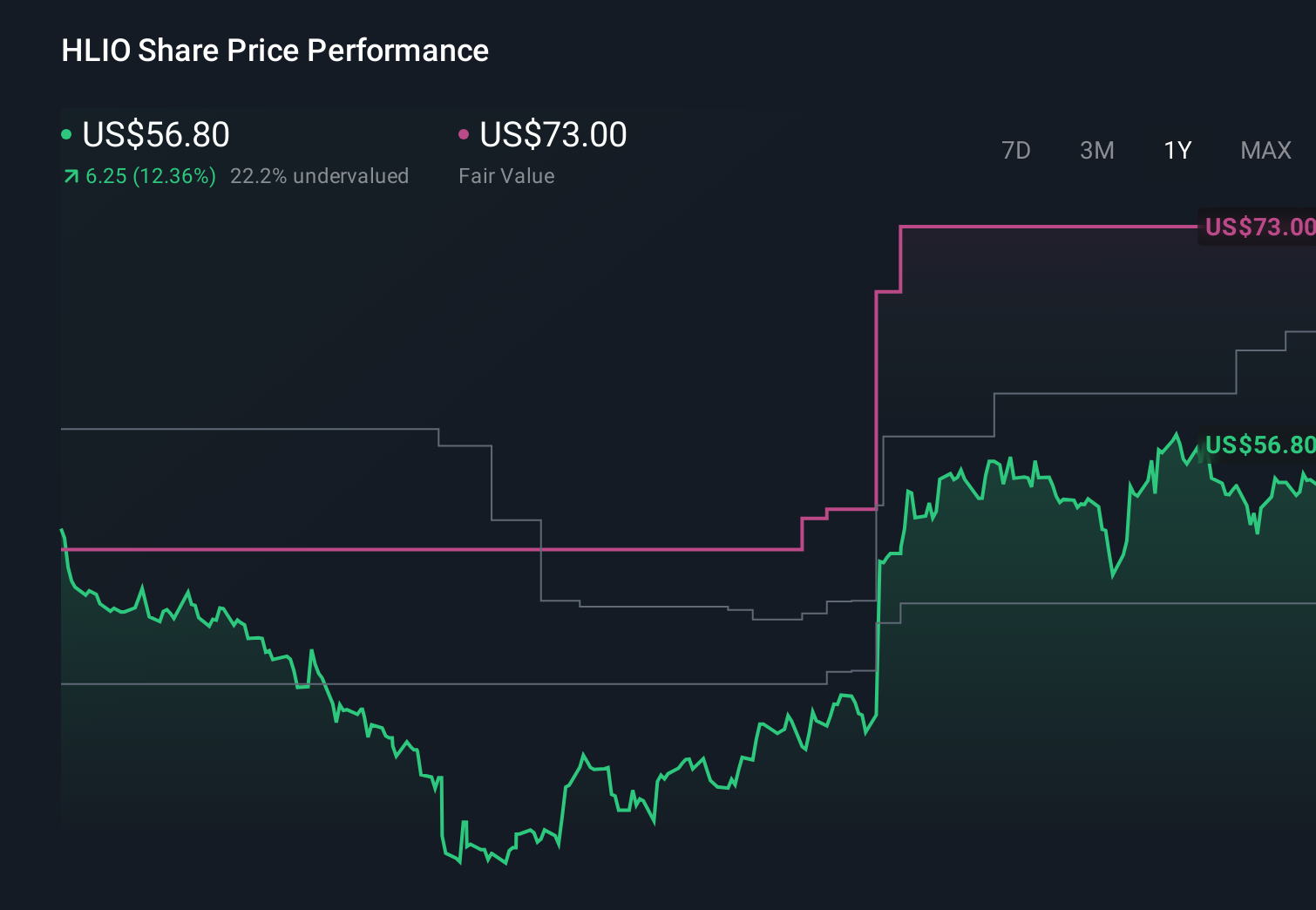Switch to the 7D time range

(1016, 150)
